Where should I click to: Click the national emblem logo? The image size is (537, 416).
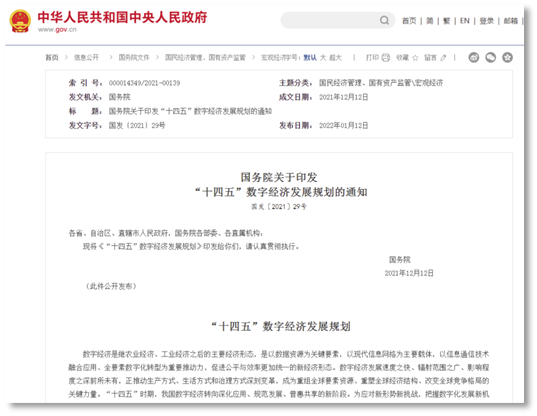pos(20,21)
